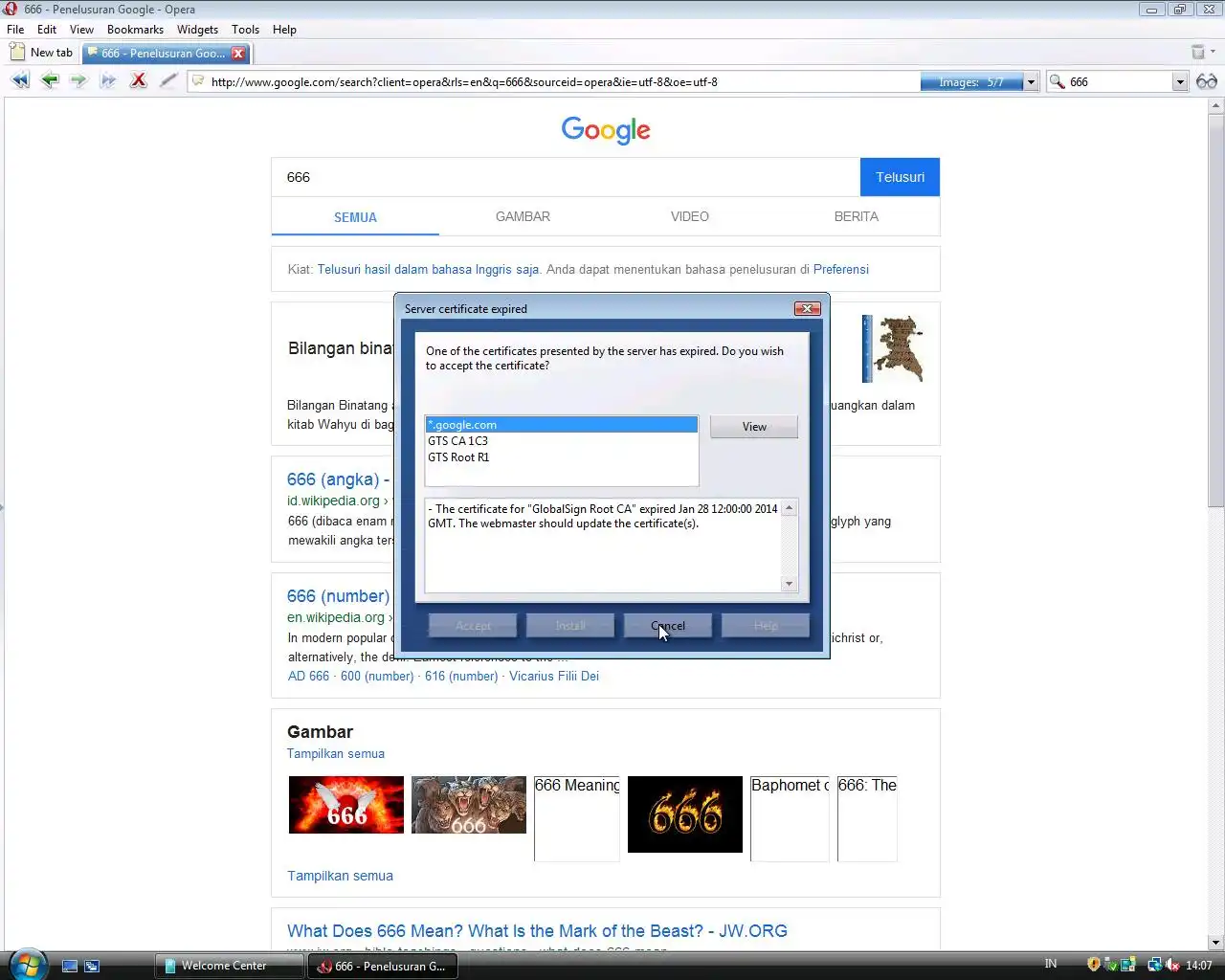Open JW.ORG What Does 666 Mean result
The image size is (1225, 980).
pyautogui.click(x=537, y=931)
